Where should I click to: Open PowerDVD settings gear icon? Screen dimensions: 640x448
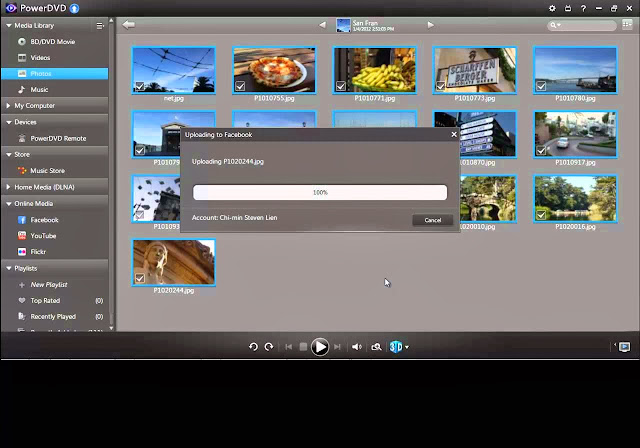pos(552,8)
